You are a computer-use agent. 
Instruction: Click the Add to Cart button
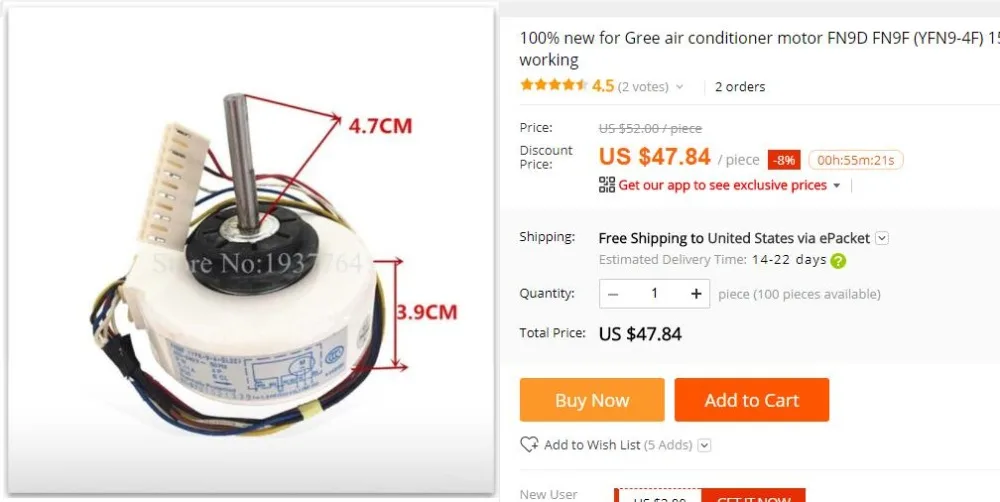752,400
